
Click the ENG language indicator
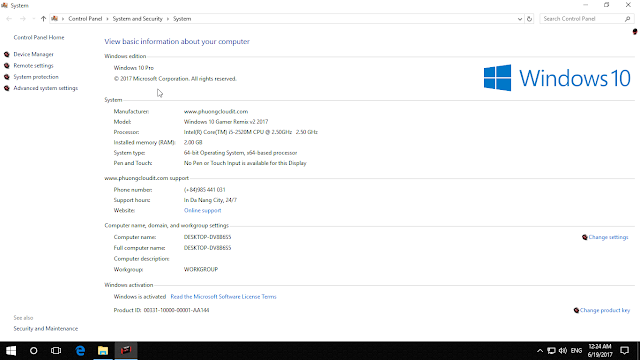pos(576,351)
